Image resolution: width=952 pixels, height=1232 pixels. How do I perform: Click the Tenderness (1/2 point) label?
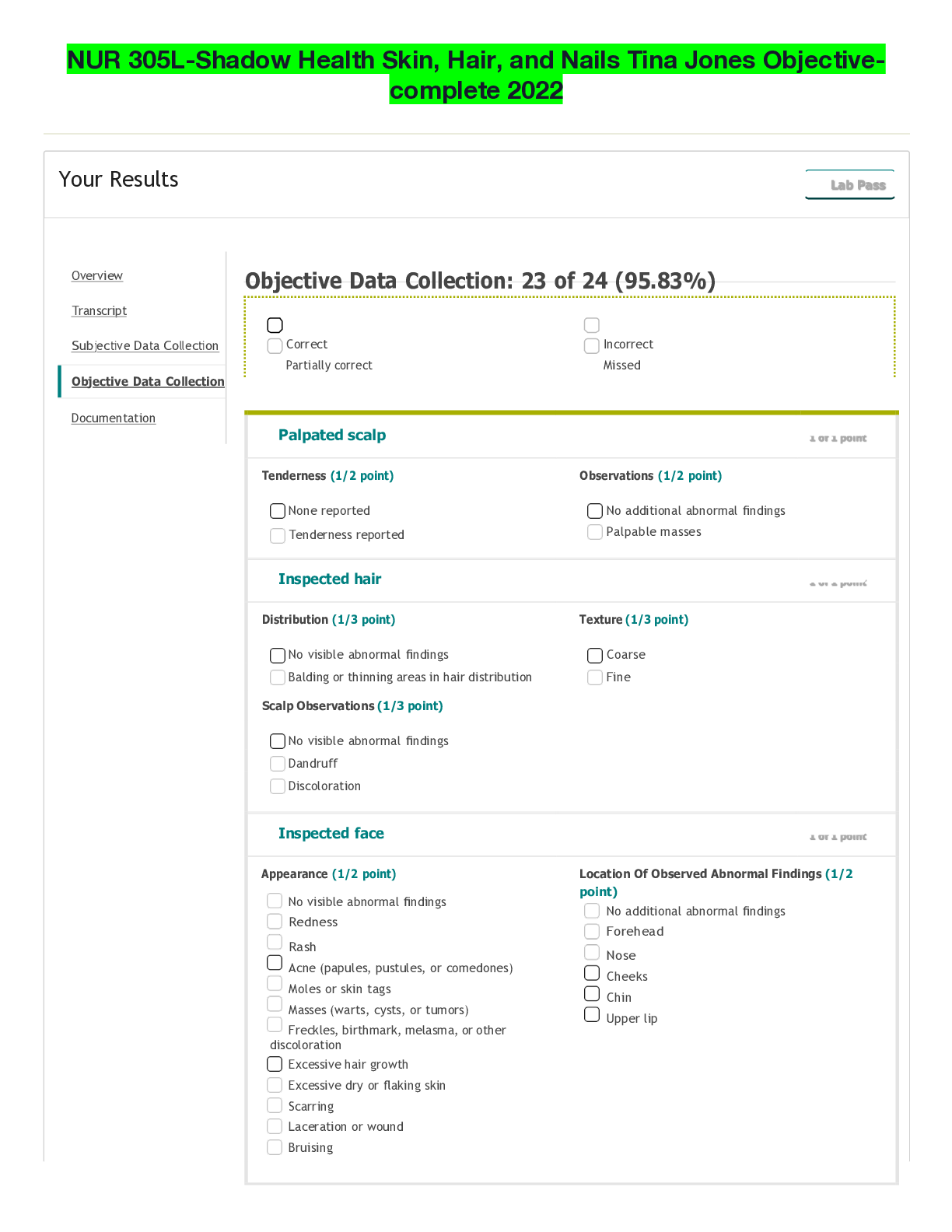coord(327,476)
